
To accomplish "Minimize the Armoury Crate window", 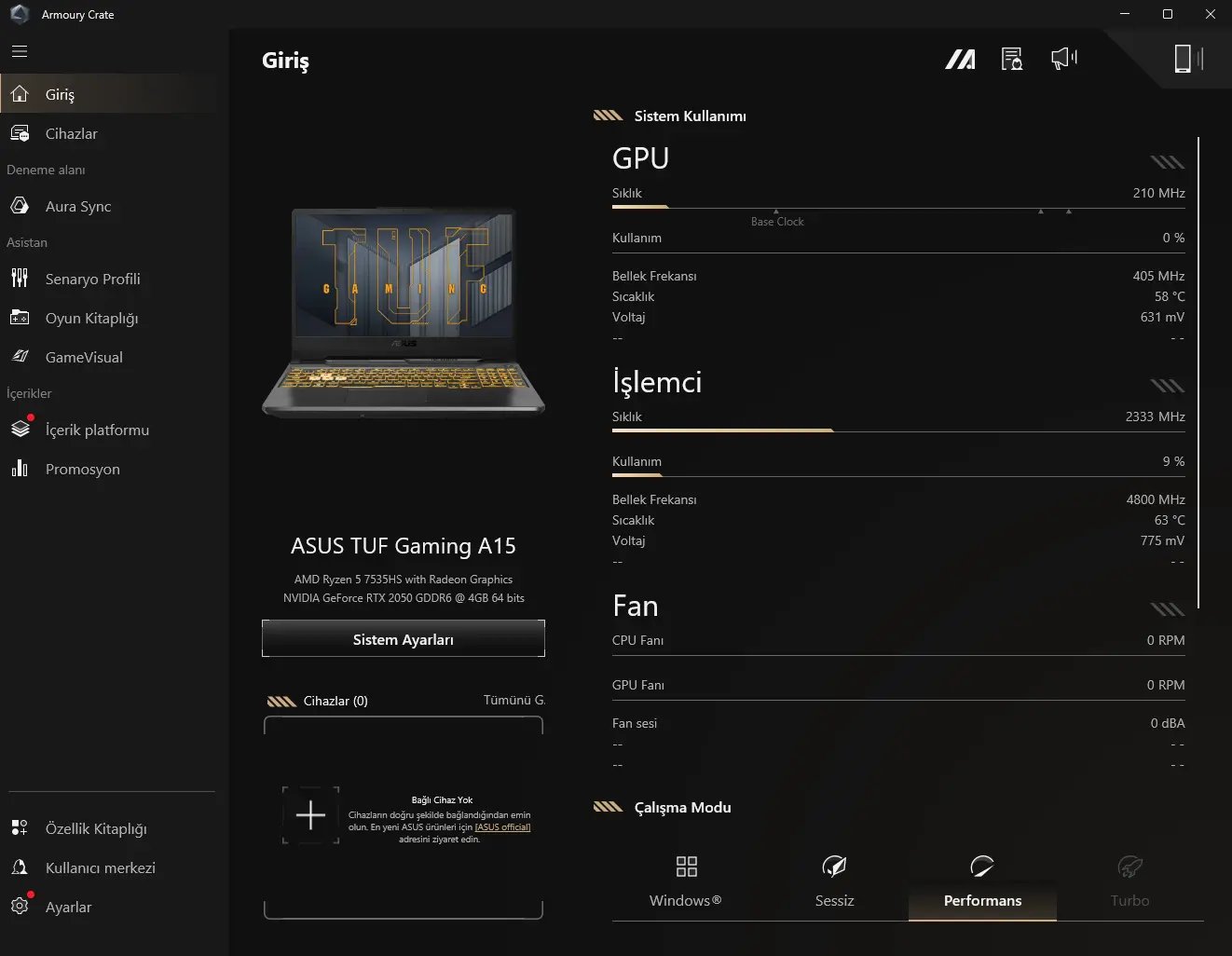I will [1125, 14].
